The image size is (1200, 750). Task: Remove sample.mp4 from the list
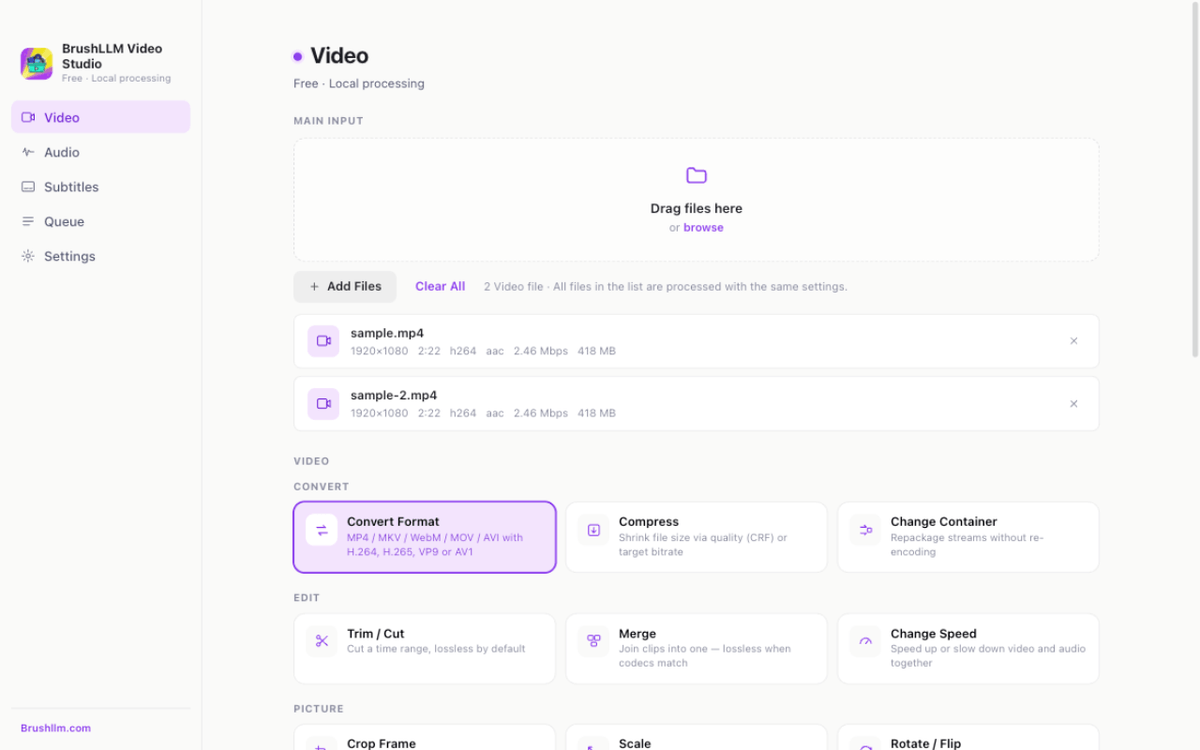point(1074,341)
